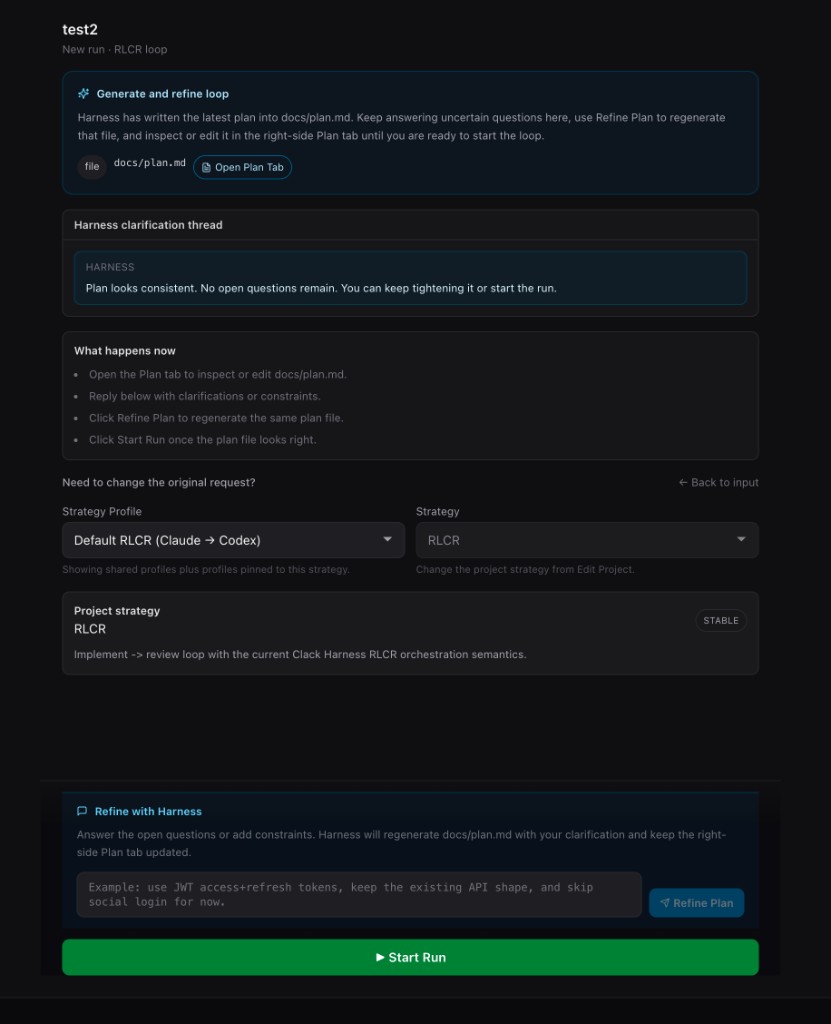
Task: Start the run with the green Start Run button
Action: pos(410,957)
